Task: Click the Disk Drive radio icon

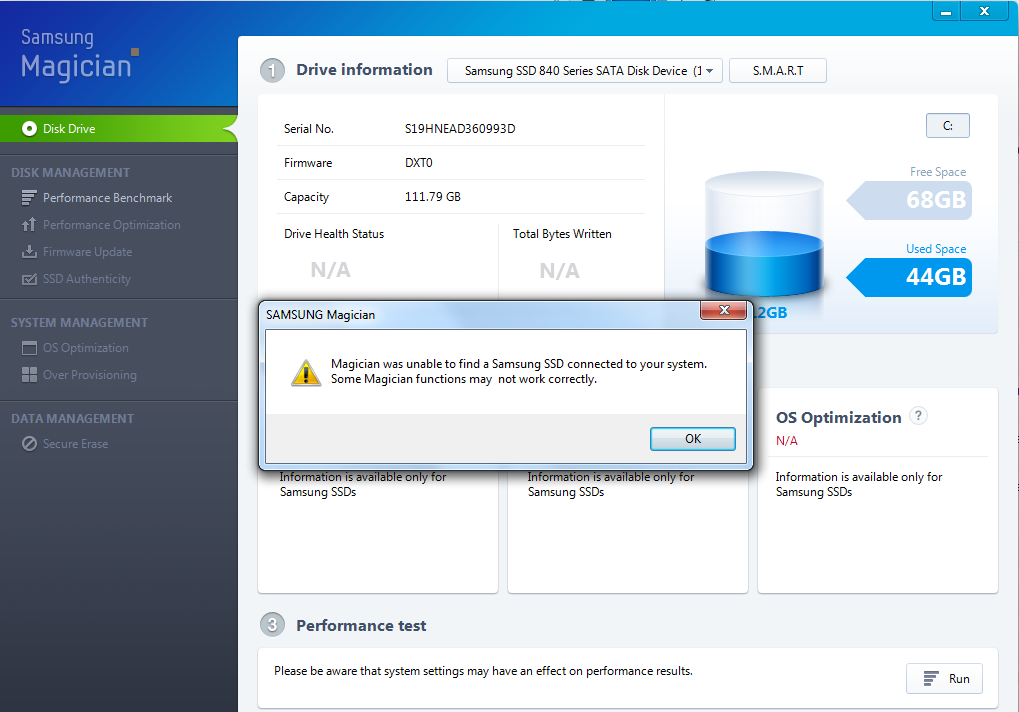Action: [29, 129]
